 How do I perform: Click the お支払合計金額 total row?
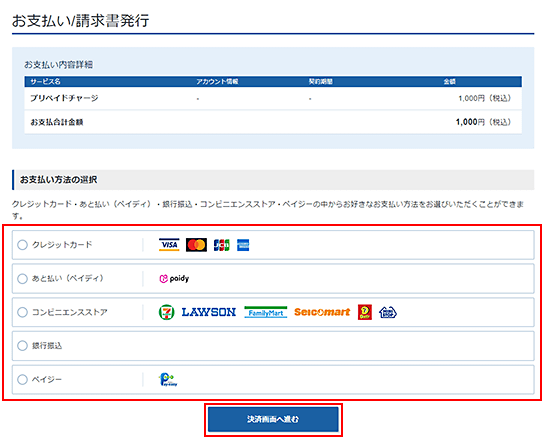[273, 122]
